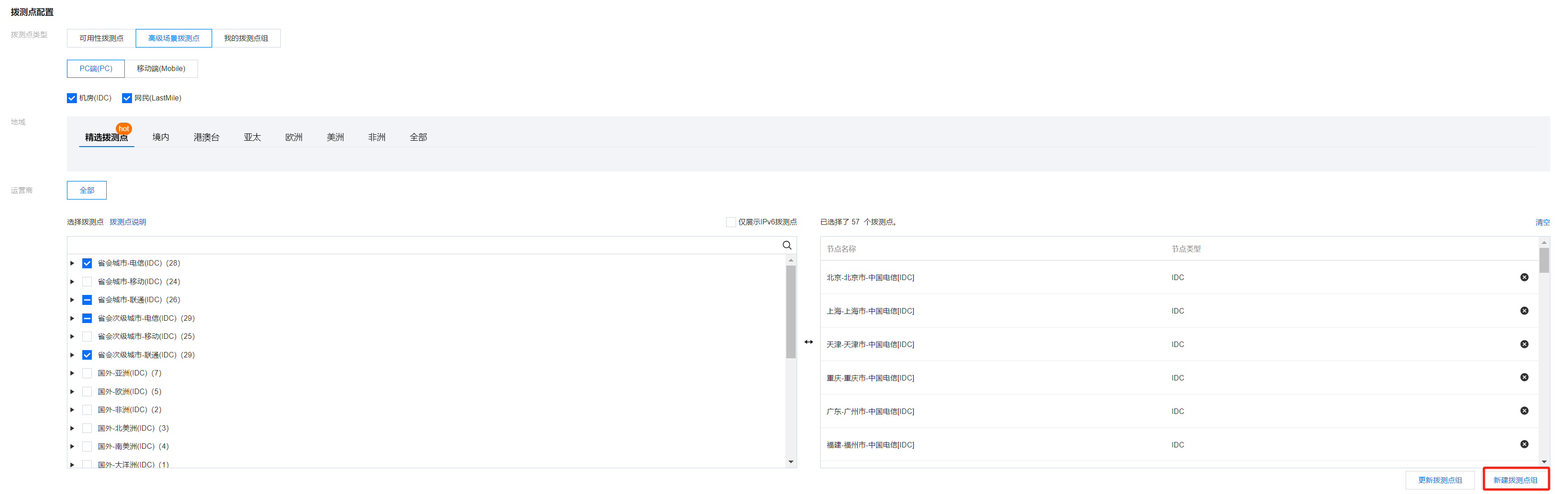The height and width of the screenshot is (494, 1568).
Task: Check 省会城市-移动(IDC) (24) group checkbox
Action: [x=87, y=281]
